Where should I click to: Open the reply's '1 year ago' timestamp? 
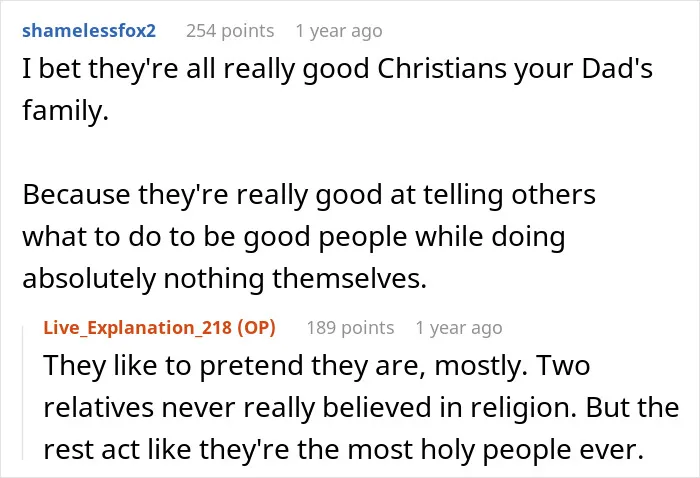tap(459, 328)
